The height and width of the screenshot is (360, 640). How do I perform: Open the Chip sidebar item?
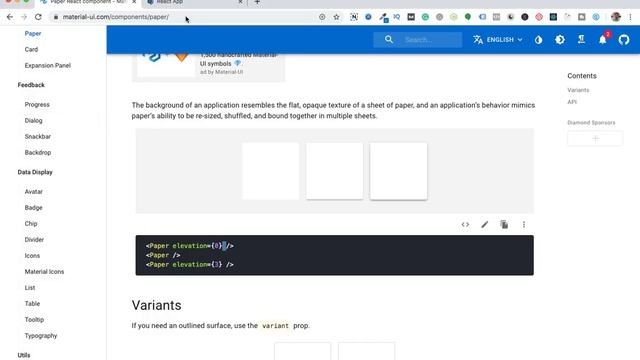tap(31, 224)
